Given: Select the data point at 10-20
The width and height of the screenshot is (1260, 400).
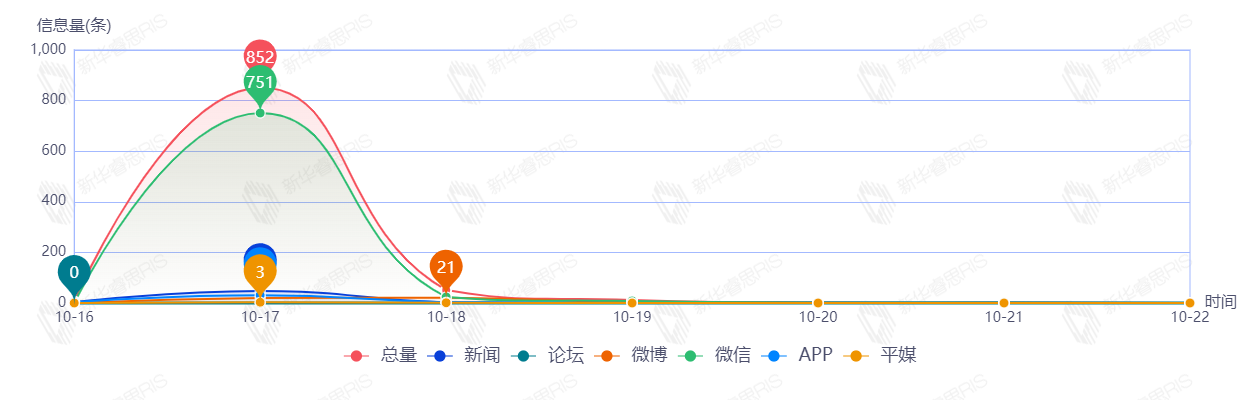Looking at the screenshot, I should pyautogui.click(x=818, y=303).
